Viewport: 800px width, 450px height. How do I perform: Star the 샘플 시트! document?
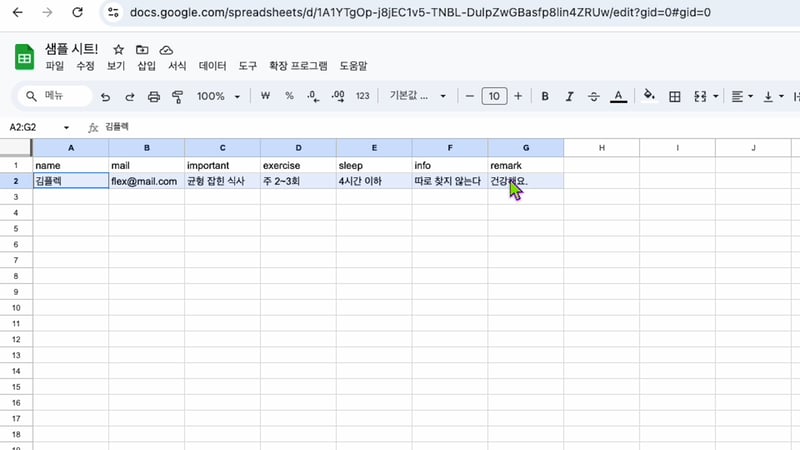pos(118,49)
